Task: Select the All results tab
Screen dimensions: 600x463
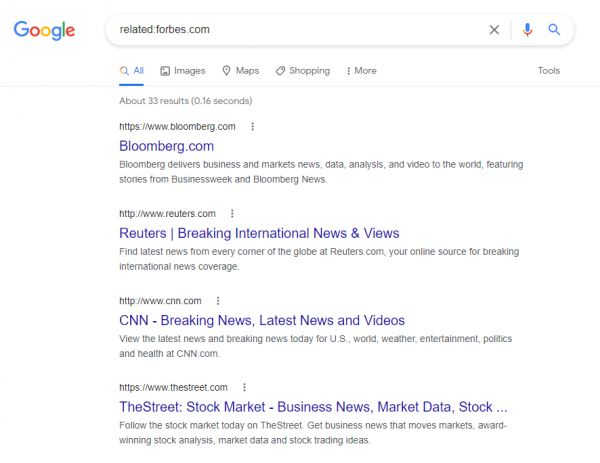Action: click(131, 71)
